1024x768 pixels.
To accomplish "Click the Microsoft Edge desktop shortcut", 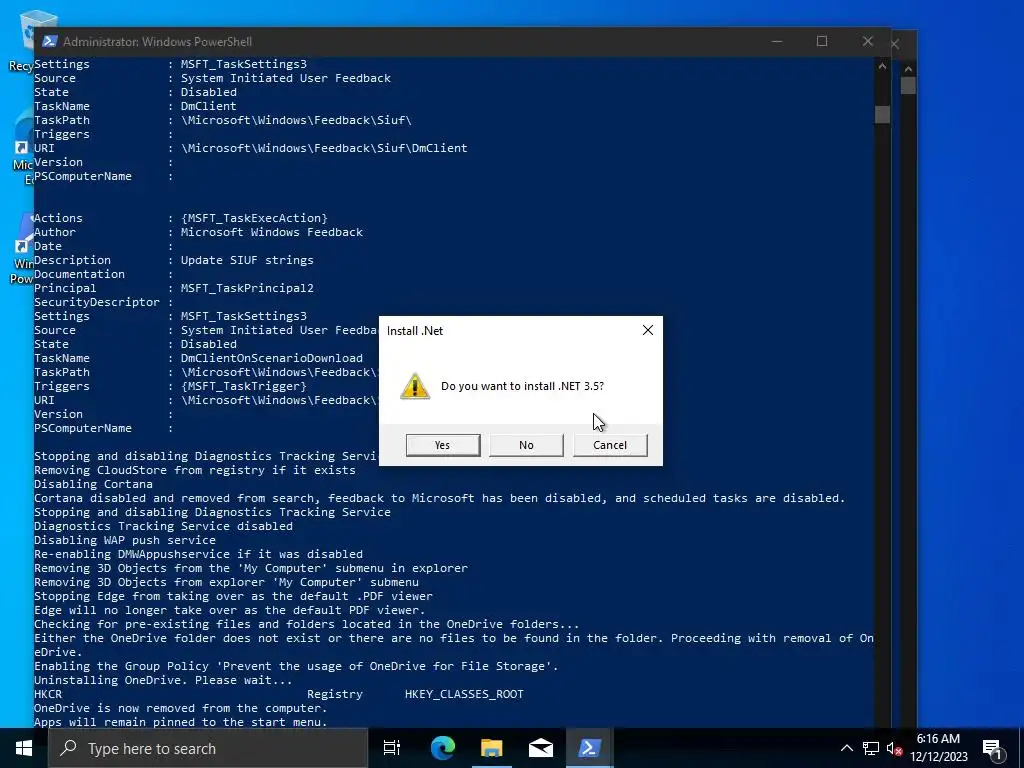I will (x=22, y=149).
